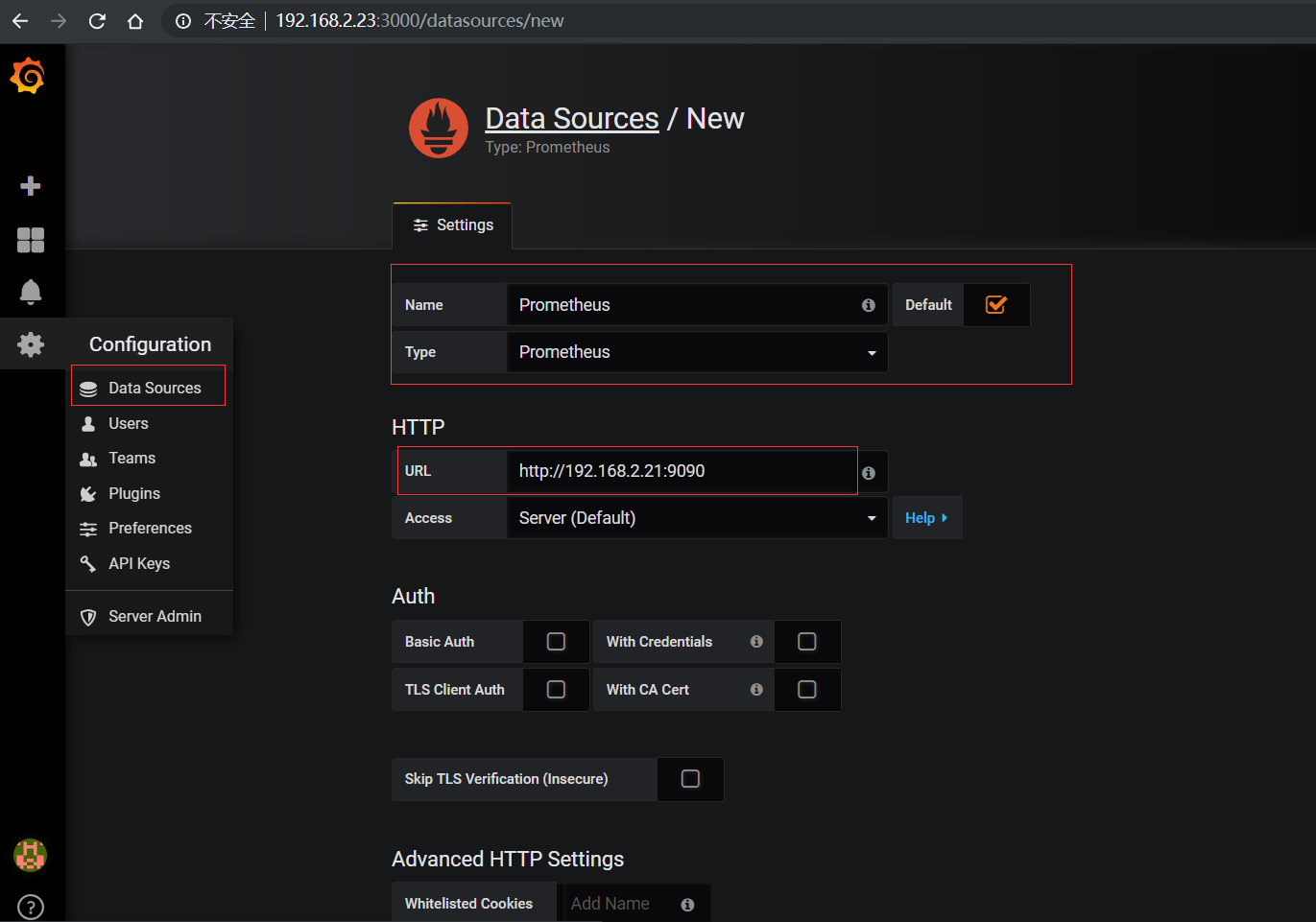
Task: Click the Data Sources breadcrumb link
Action: (x=571, y=118)
